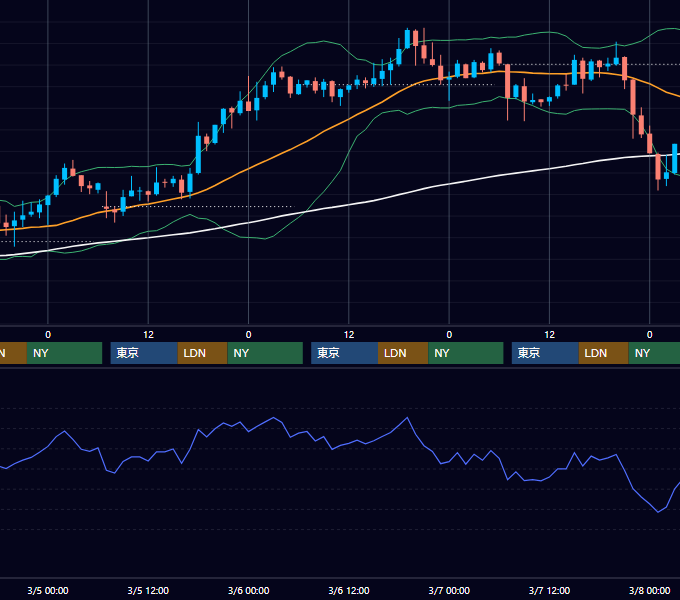Click NY session block spanning 3/7 00:00
Screen dimensions: 680x600
[x=466, y=353]
